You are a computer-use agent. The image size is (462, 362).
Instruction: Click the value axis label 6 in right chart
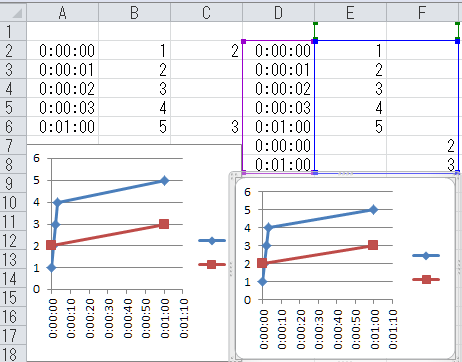tap(247, 192)
